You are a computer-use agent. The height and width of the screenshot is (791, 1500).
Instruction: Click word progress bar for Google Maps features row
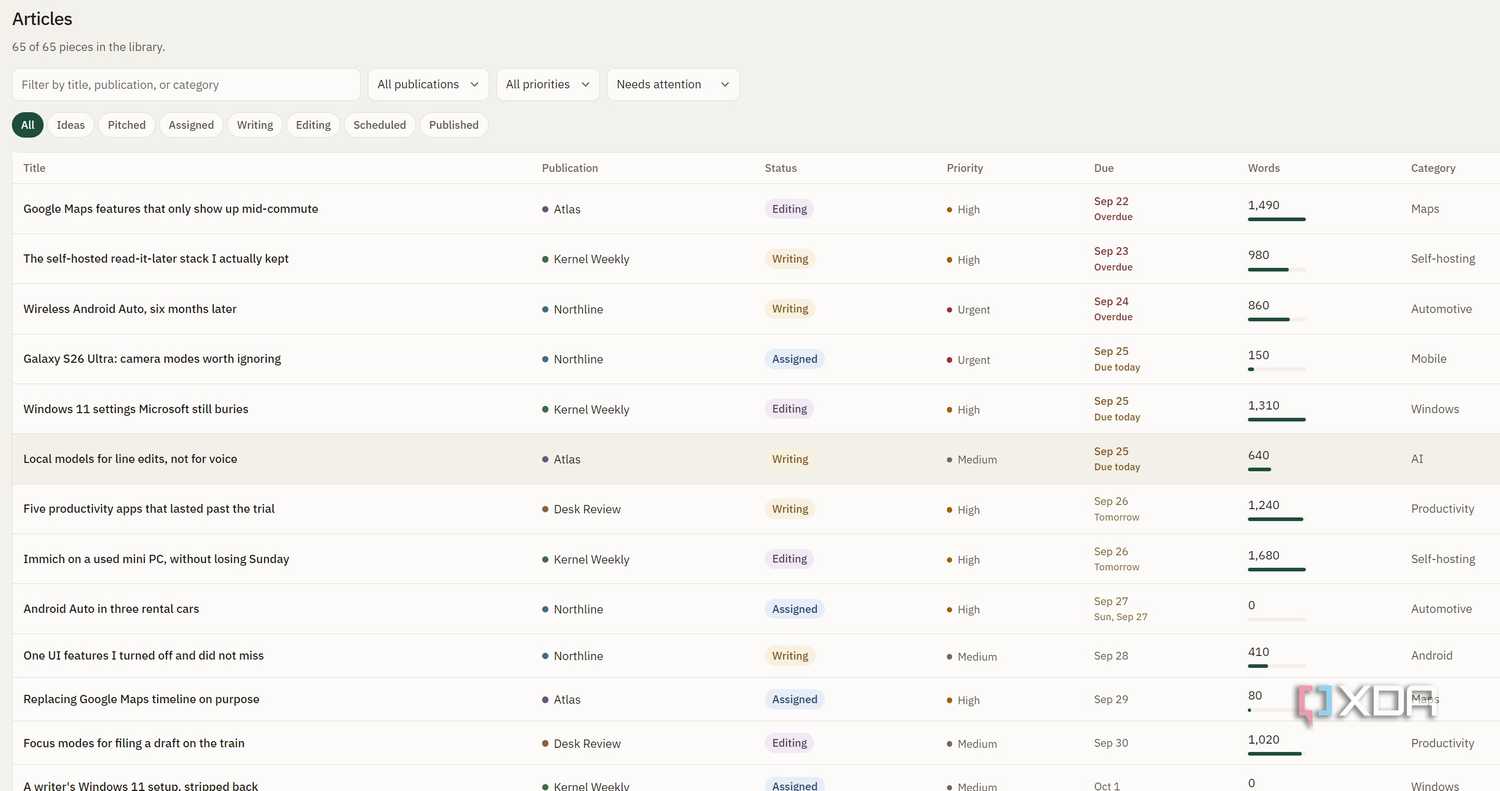(1277, 219)
